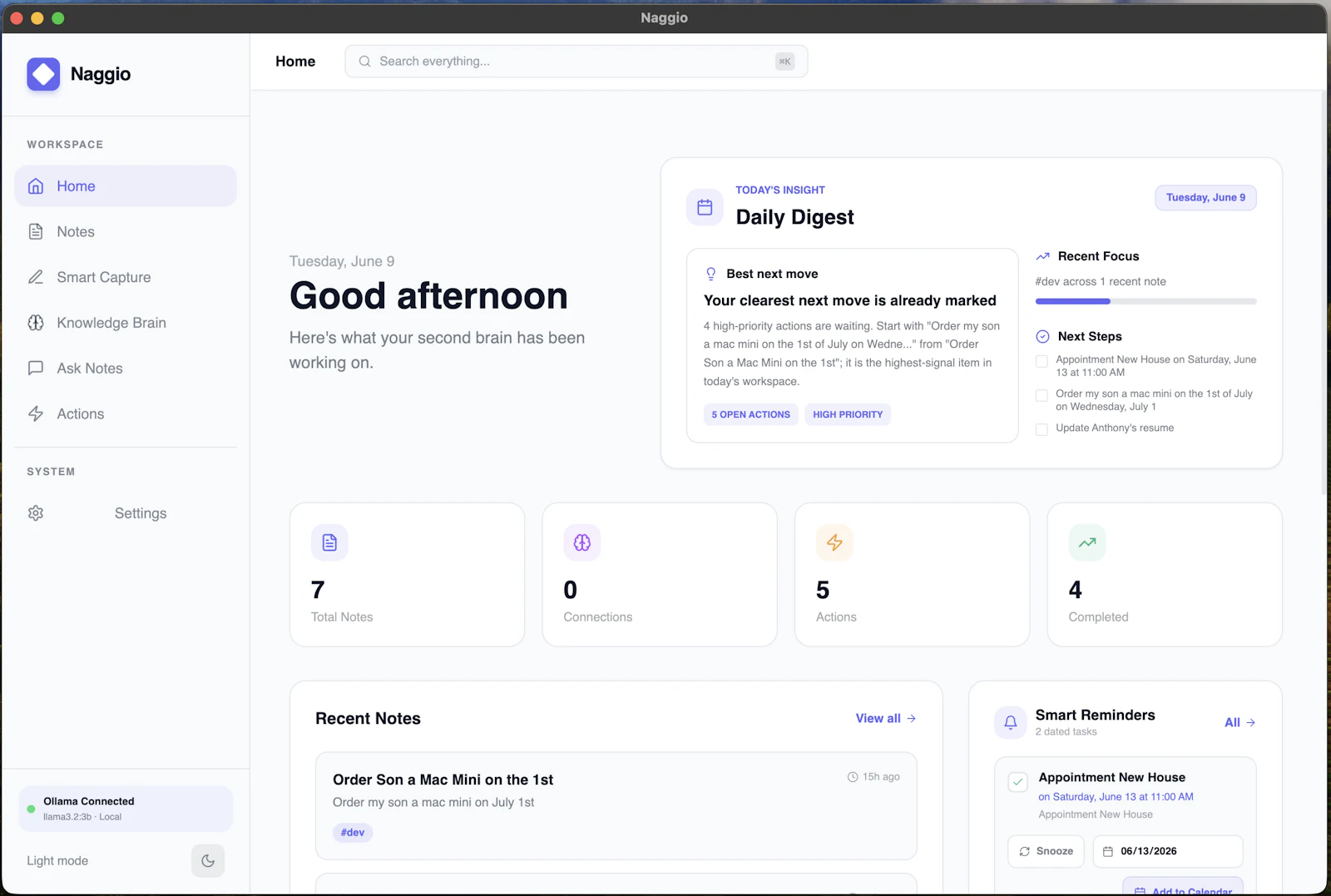This screenshot has width=1331, height=896.
Task: Click the Snooze refresh icon
Action: 1025,852
